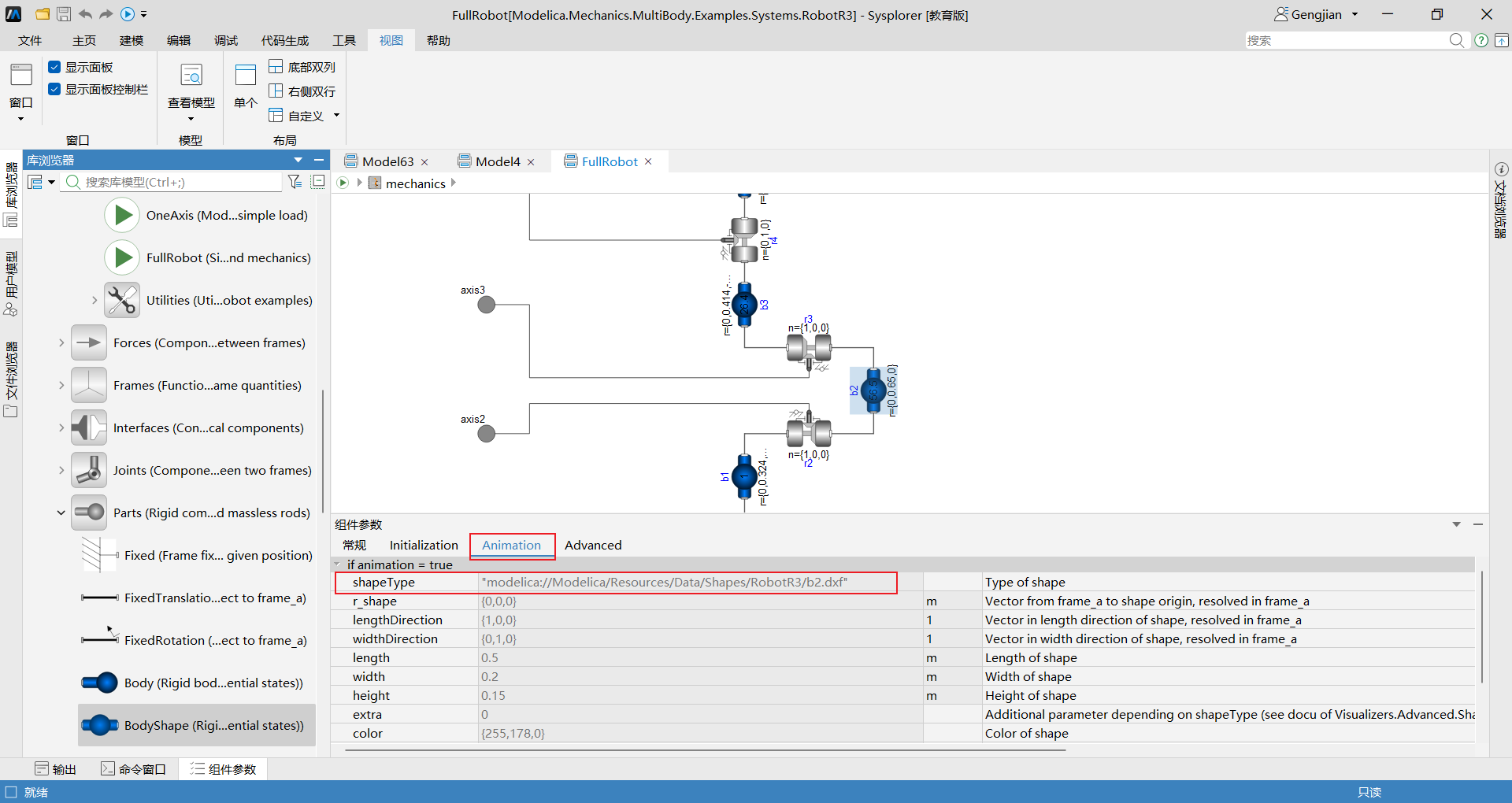Select the 底部双列 layout option

point(302,67)
